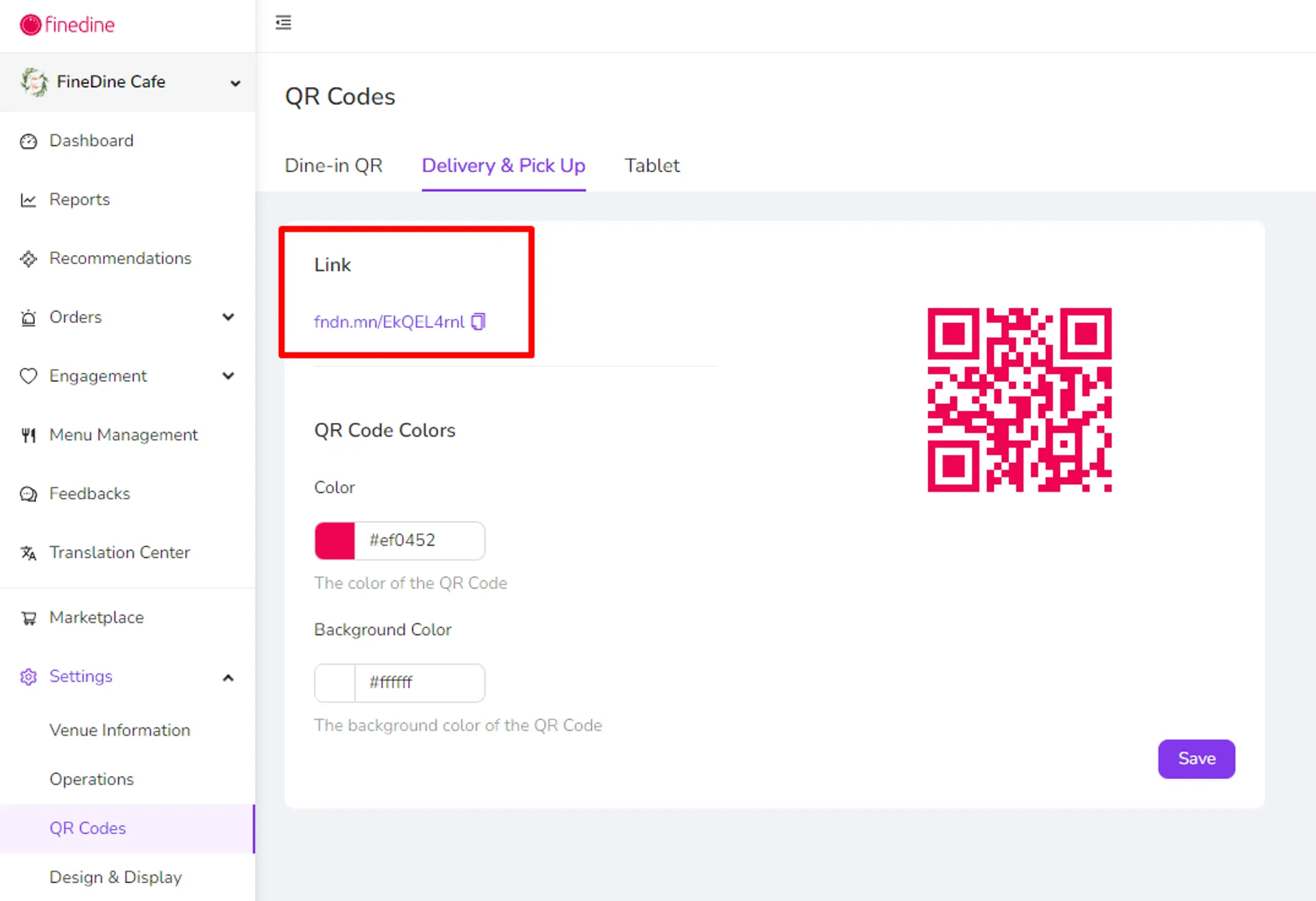Image resolution: width=1316 pixels, height=901 pixels.
Task: Open the fndn.mn/EkQEL4rnl link
Action: pyautogui.click(x=389, y=322)
